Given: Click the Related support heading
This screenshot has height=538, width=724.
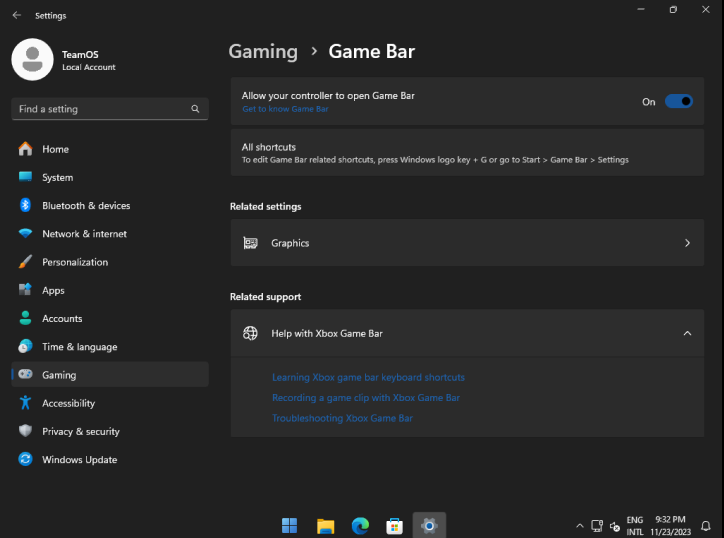Looking at the screenshot, I should coord(265,296).
